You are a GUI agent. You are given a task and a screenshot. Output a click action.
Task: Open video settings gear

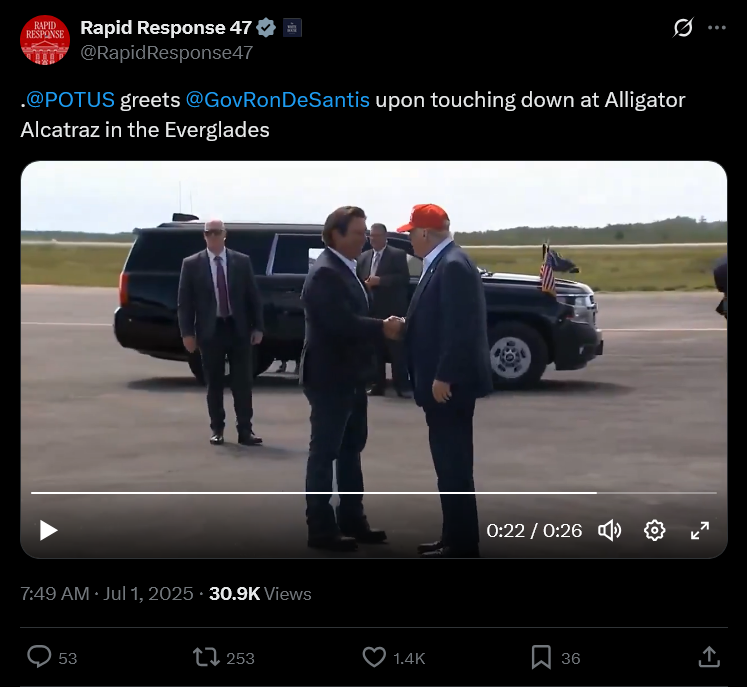click(x=655, y=530)
